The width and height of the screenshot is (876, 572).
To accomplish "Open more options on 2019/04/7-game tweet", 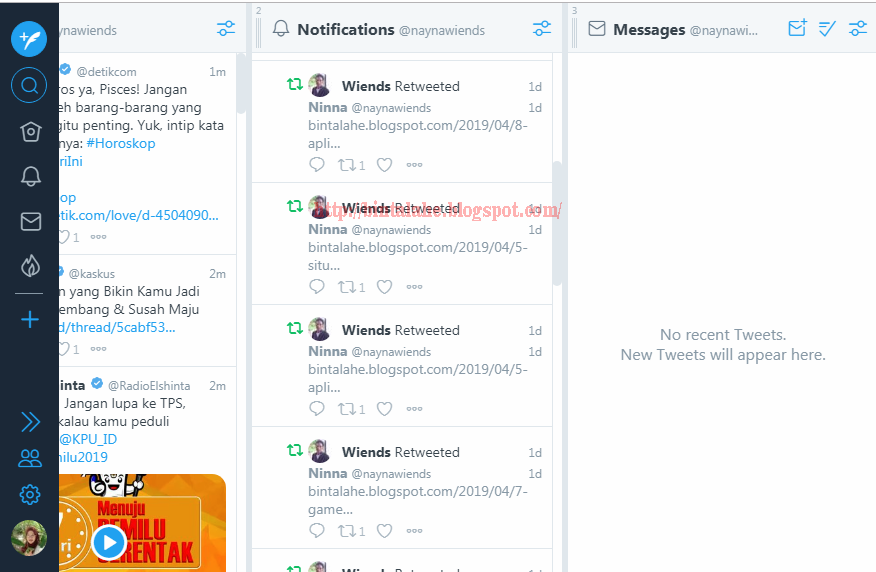I will point(414,531).
